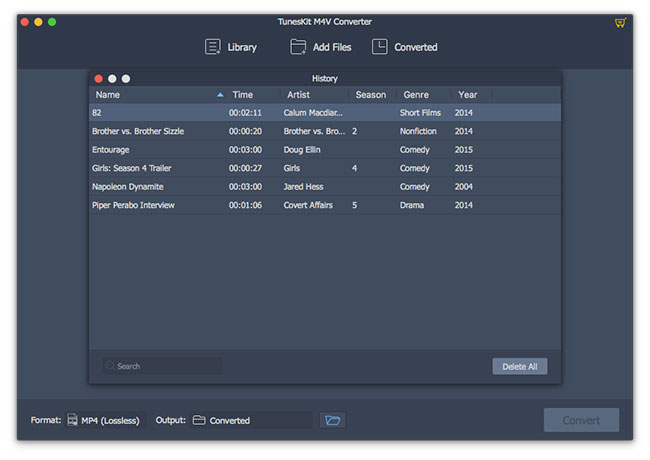Click the Converted toolbar label
Image resolution: width=650 pixels, height=460 pixels.
click(416, 47)
